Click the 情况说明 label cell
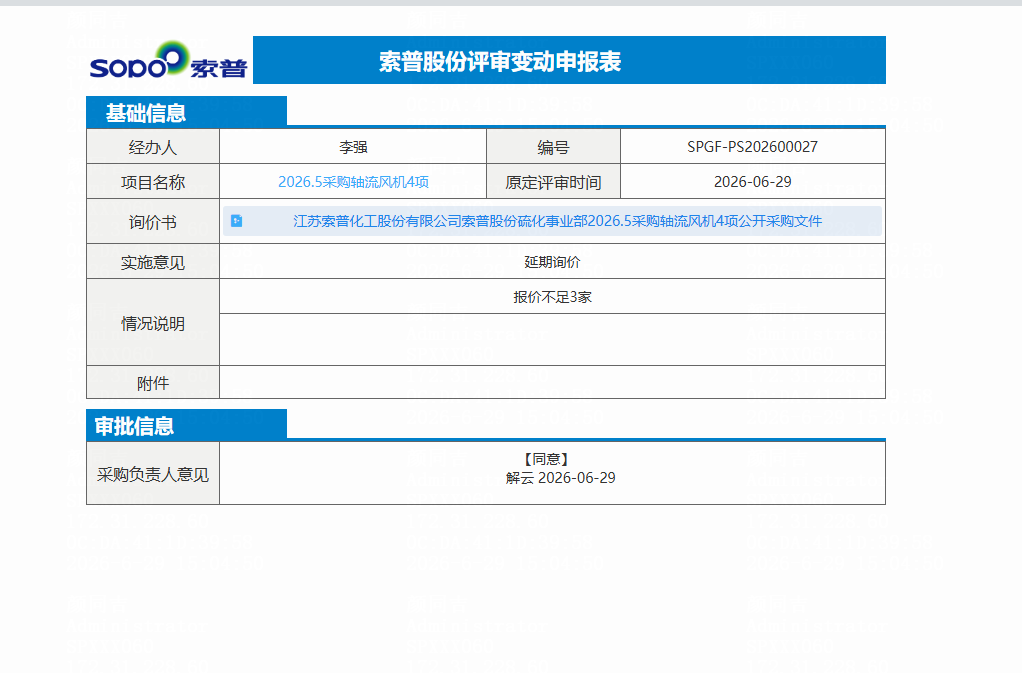Screen dimensions: 1022x673 (x=153, y=322)
